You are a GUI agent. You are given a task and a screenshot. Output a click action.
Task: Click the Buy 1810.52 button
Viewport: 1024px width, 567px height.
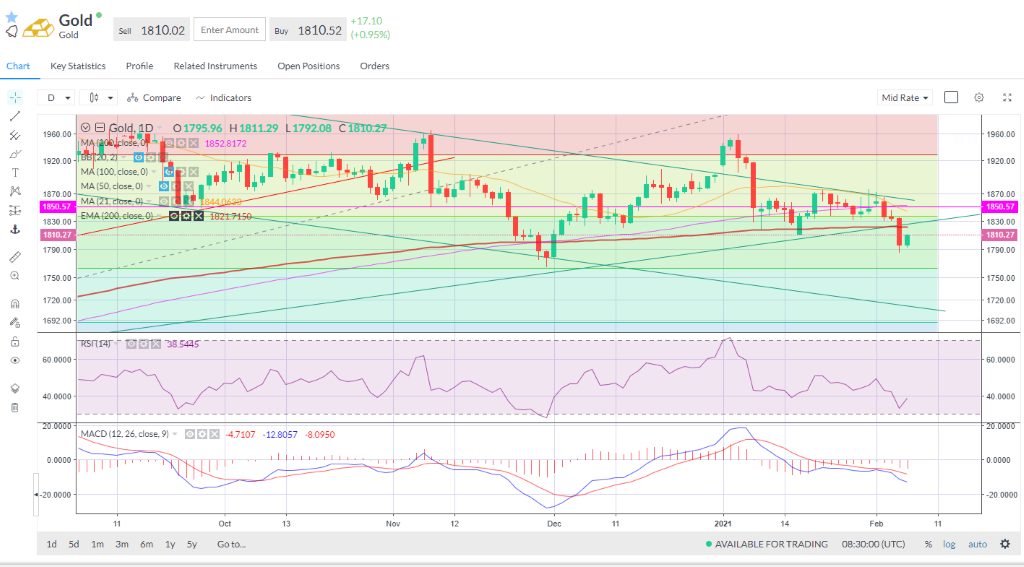point(307,30)
